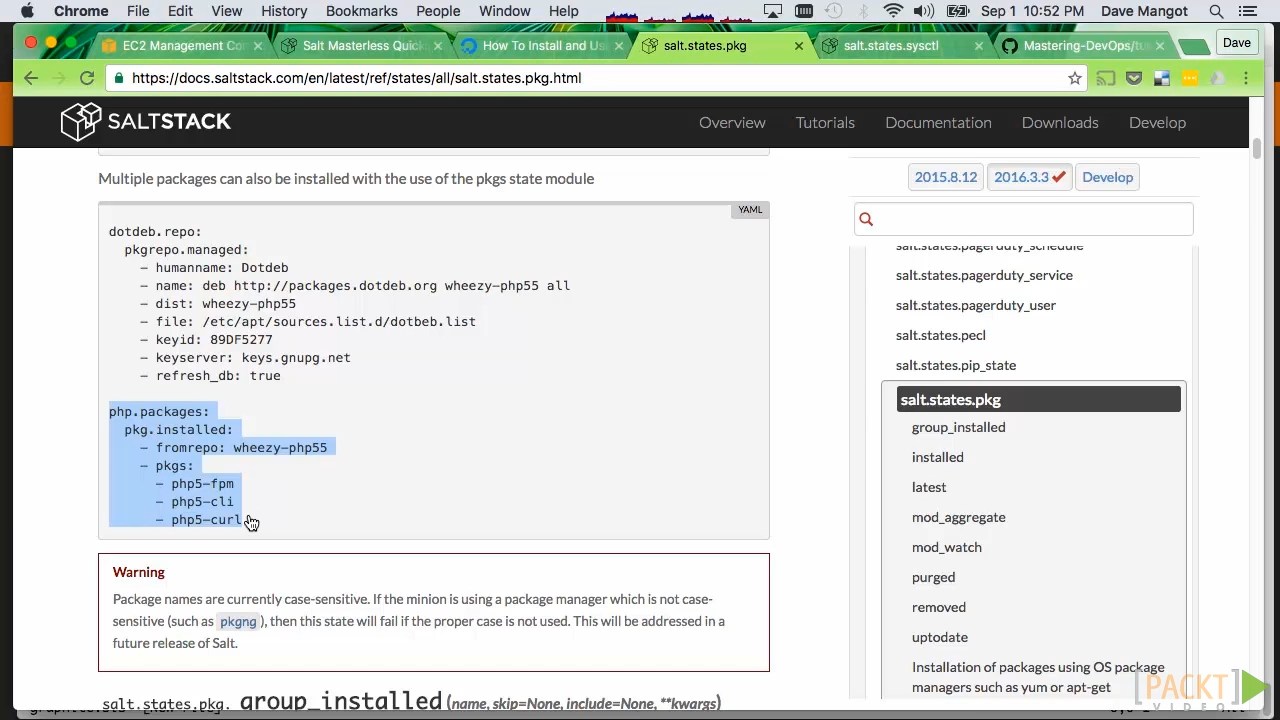Open the Overview nav link
The image size is (1280, 720).
[732, 122]
